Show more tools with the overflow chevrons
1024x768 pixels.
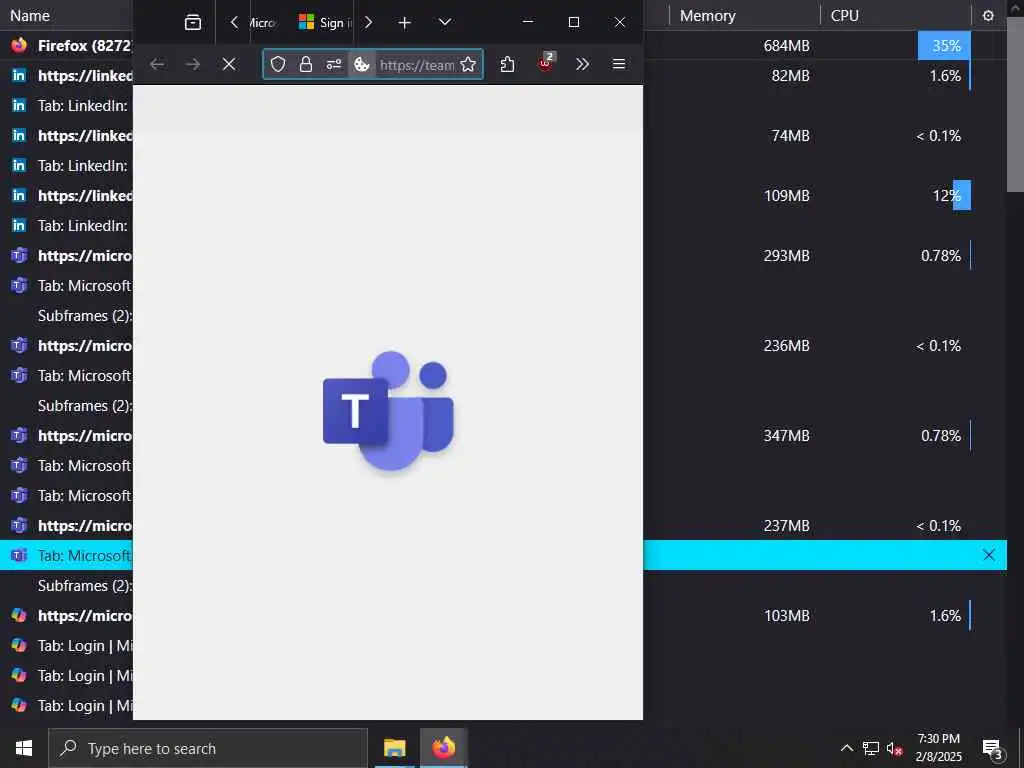(x=583, y=64)
